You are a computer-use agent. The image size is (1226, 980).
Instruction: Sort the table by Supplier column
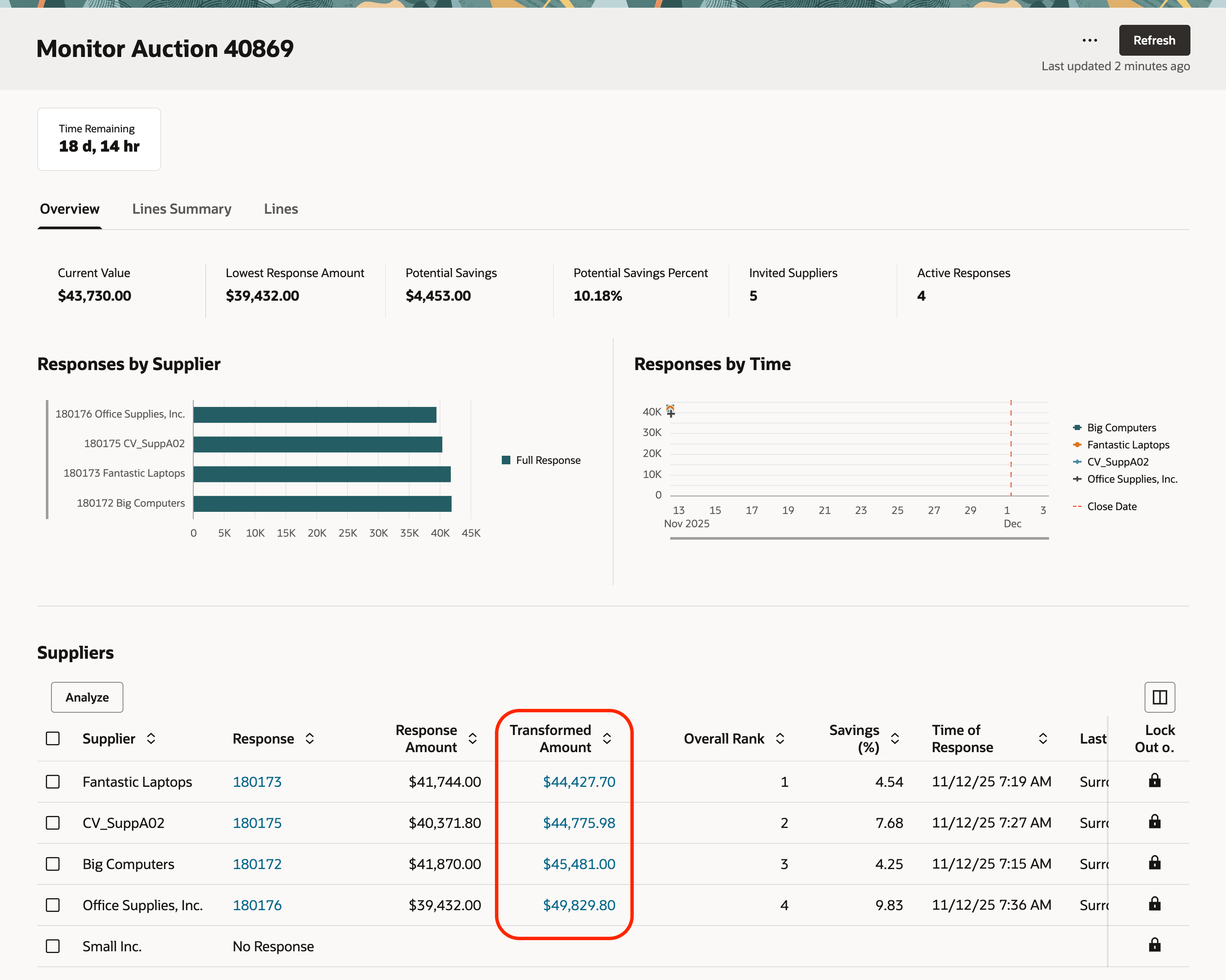tap(151, 738)
